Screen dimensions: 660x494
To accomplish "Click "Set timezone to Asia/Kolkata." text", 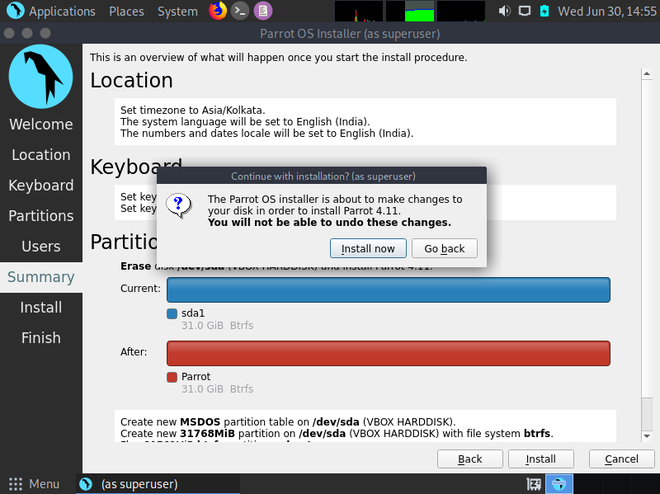I will click(x=193, y=110).
